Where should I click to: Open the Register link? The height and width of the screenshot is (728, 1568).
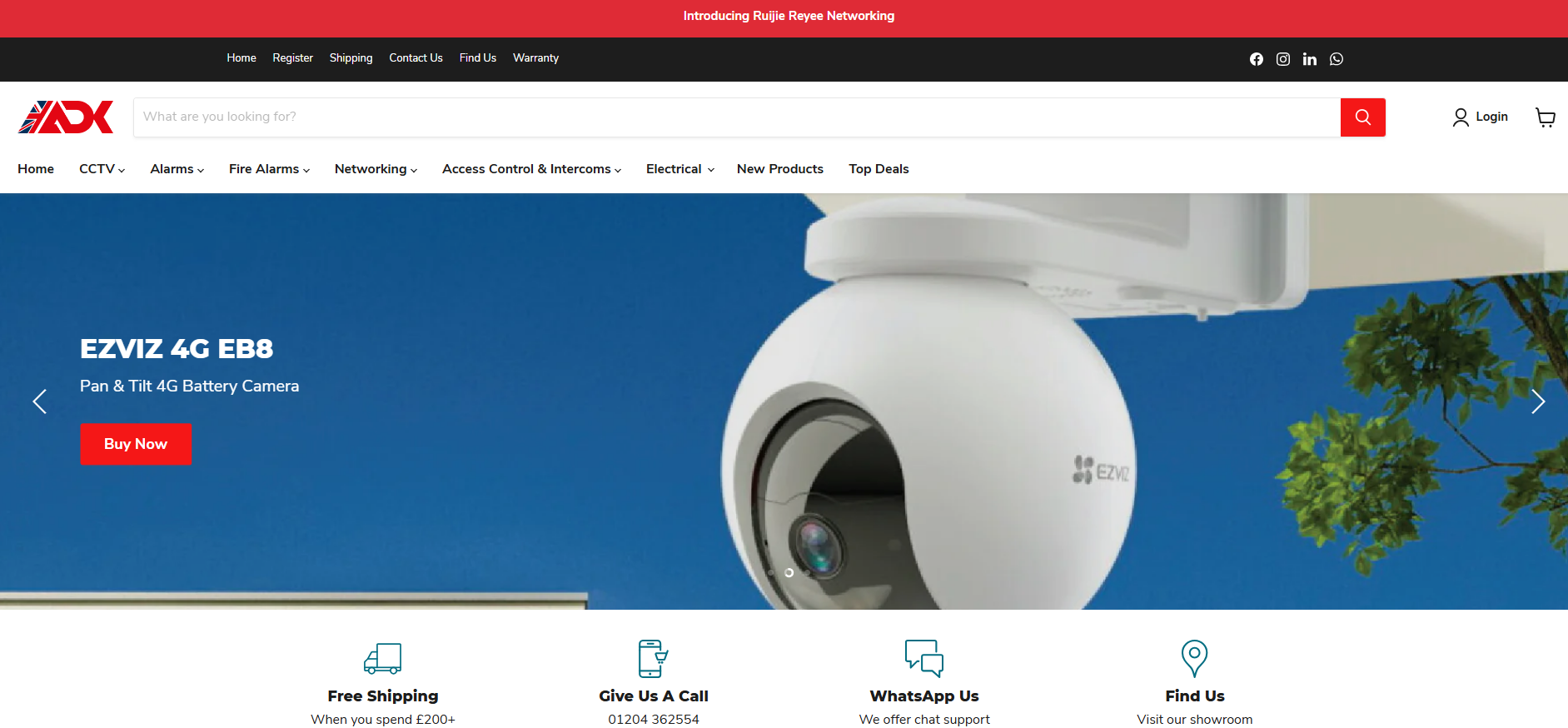[x=292, y=58]
